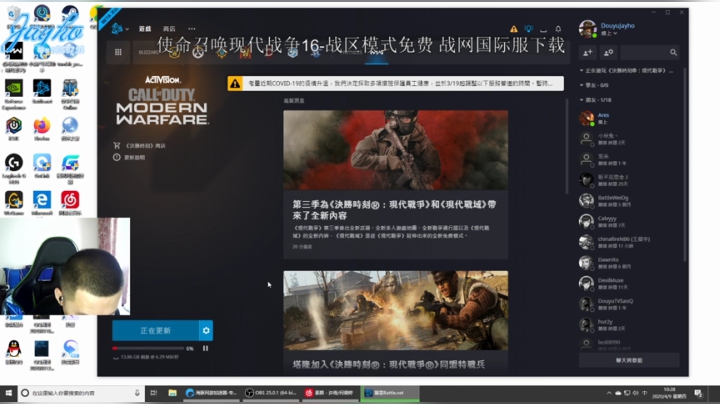Collapse the 朋友 1/18 group

click(x=596, y=100)
